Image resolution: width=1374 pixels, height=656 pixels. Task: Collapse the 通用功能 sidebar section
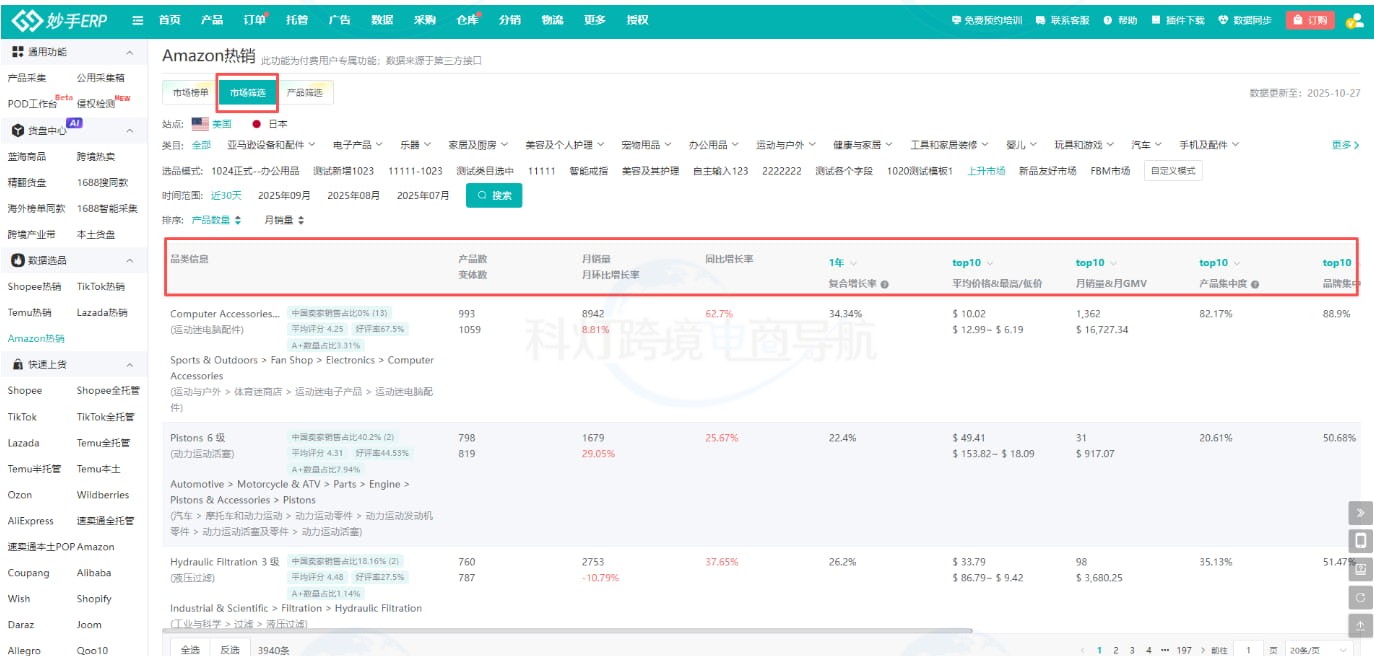(x=129, y=52)
